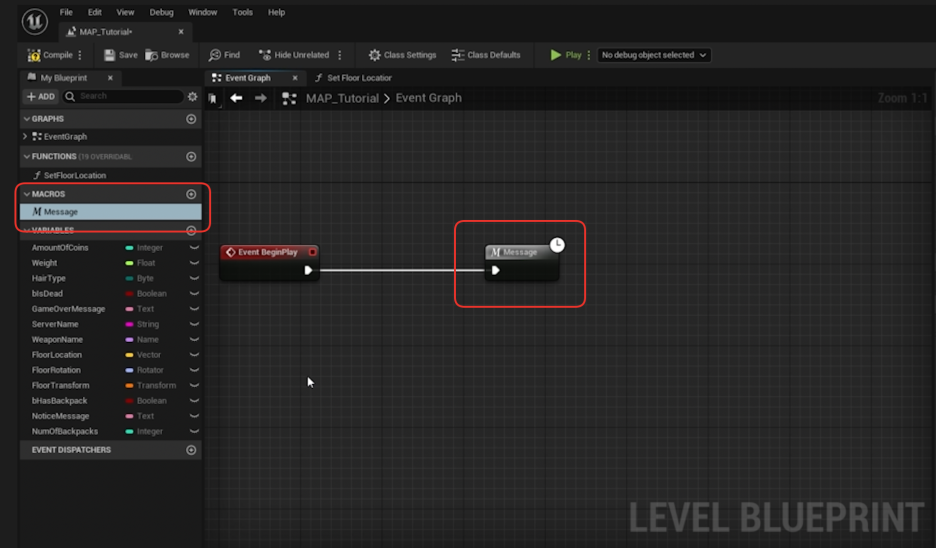Close Event Graph tab
This screenshot has height=548, width=936.
click(x=295, y=78)
